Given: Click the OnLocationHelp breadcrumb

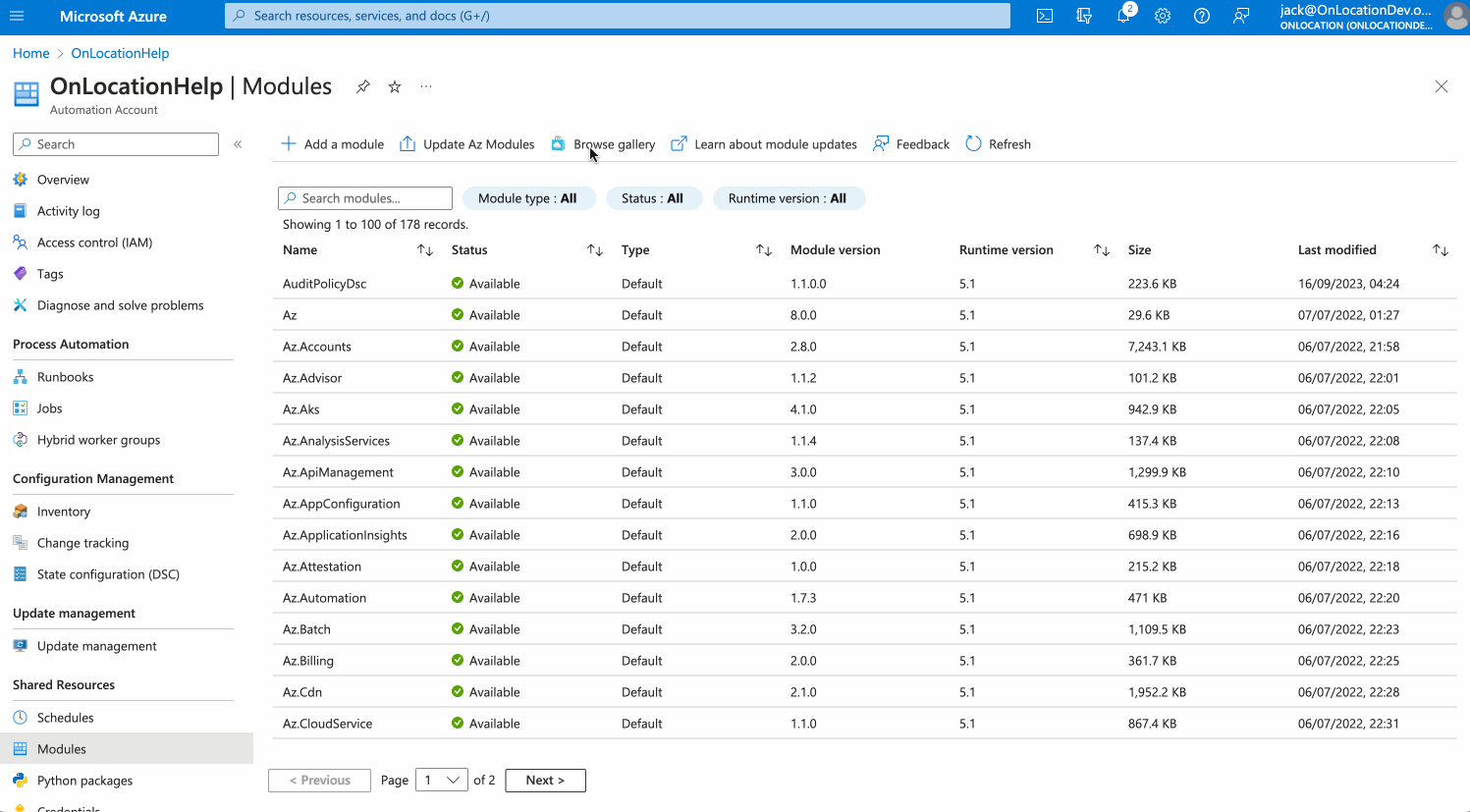Looking at the screenshot, I should [120, 53].
